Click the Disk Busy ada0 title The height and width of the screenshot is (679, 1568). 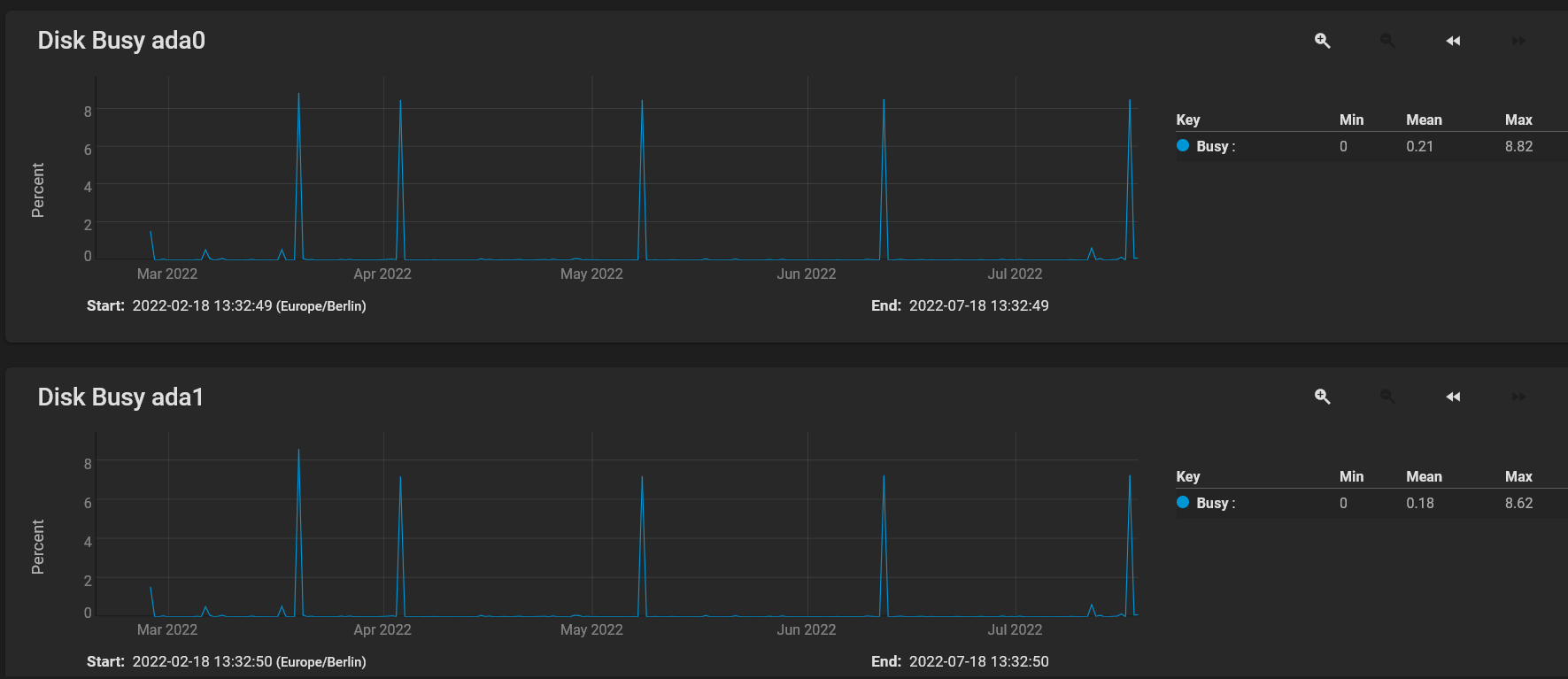coord(121,41)
